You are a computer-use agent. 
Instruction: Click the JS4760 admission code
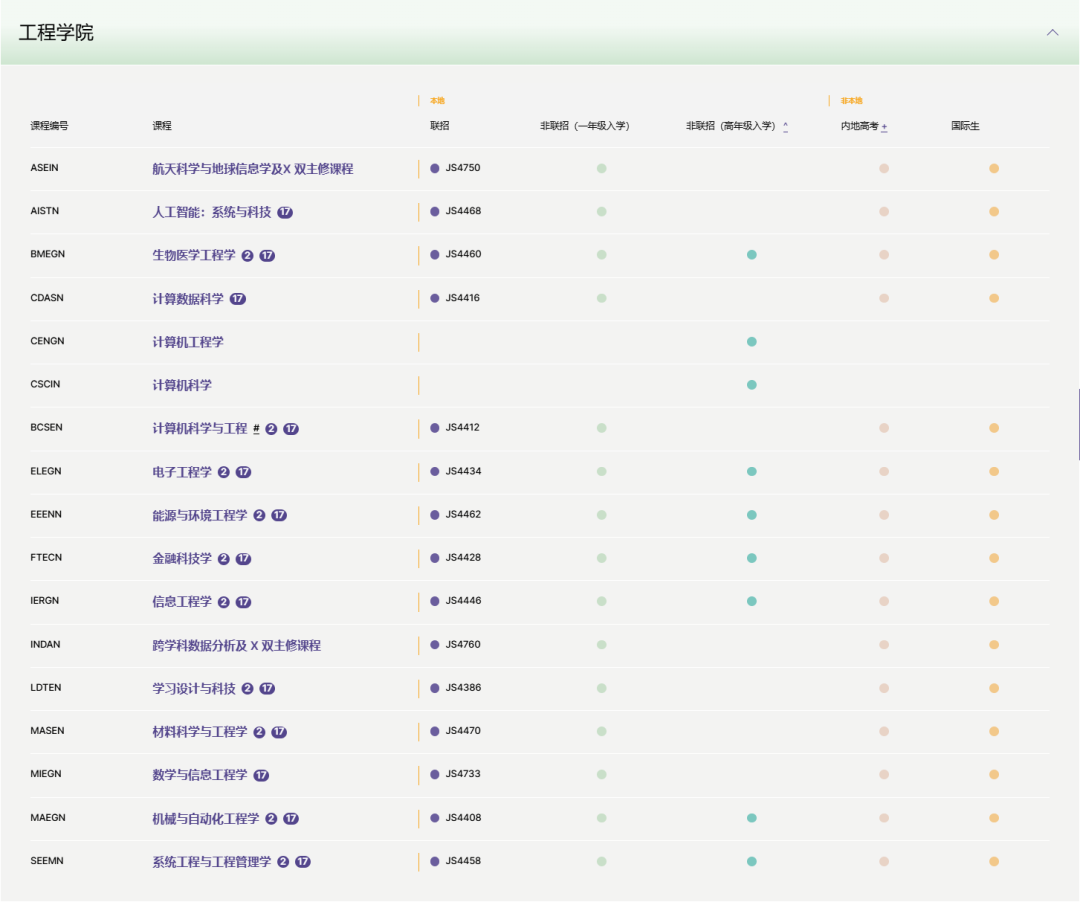(463, 644)
